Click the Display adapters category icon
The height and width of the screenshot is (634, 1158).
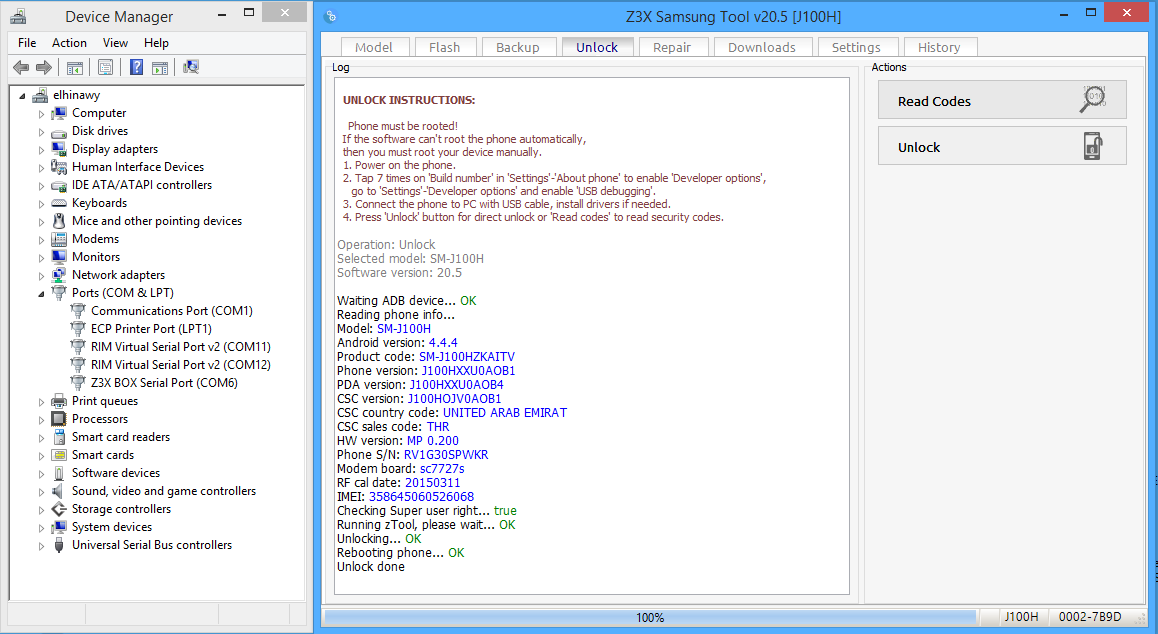click(59, 149)
